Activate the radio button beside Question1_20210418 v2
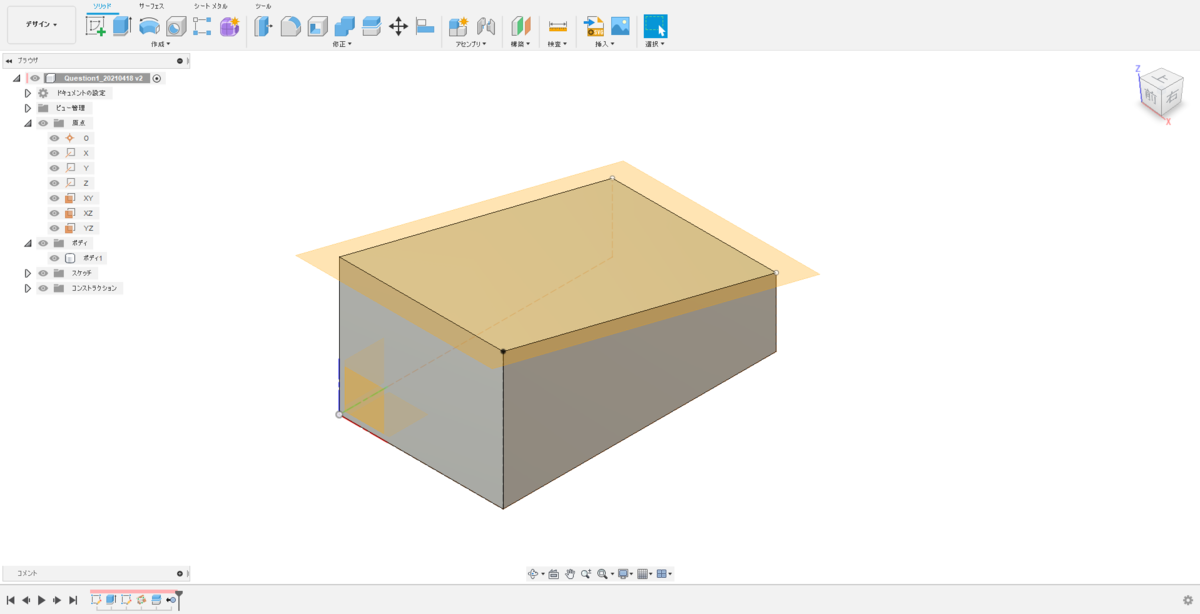 157,78
